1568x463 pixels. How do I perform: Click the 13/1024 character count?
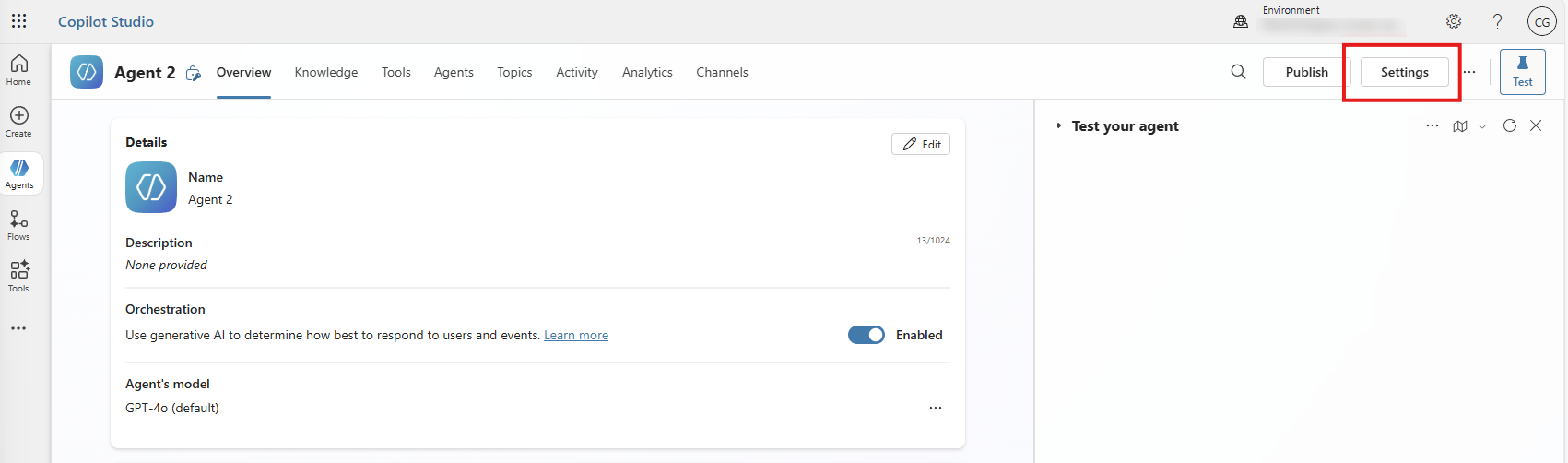(x=933, y=240)
